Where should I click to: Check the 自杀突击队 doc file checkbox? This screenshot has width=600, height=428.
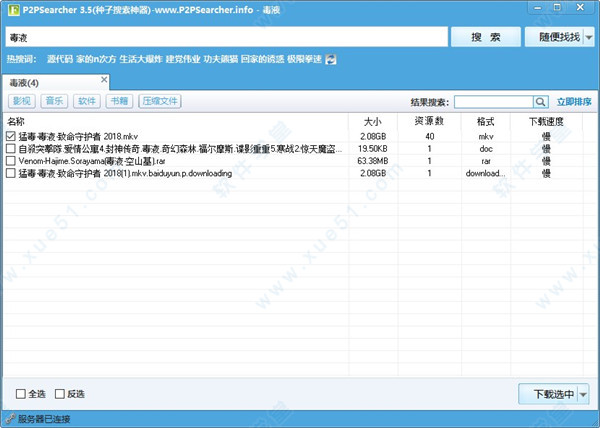(11, 148)
